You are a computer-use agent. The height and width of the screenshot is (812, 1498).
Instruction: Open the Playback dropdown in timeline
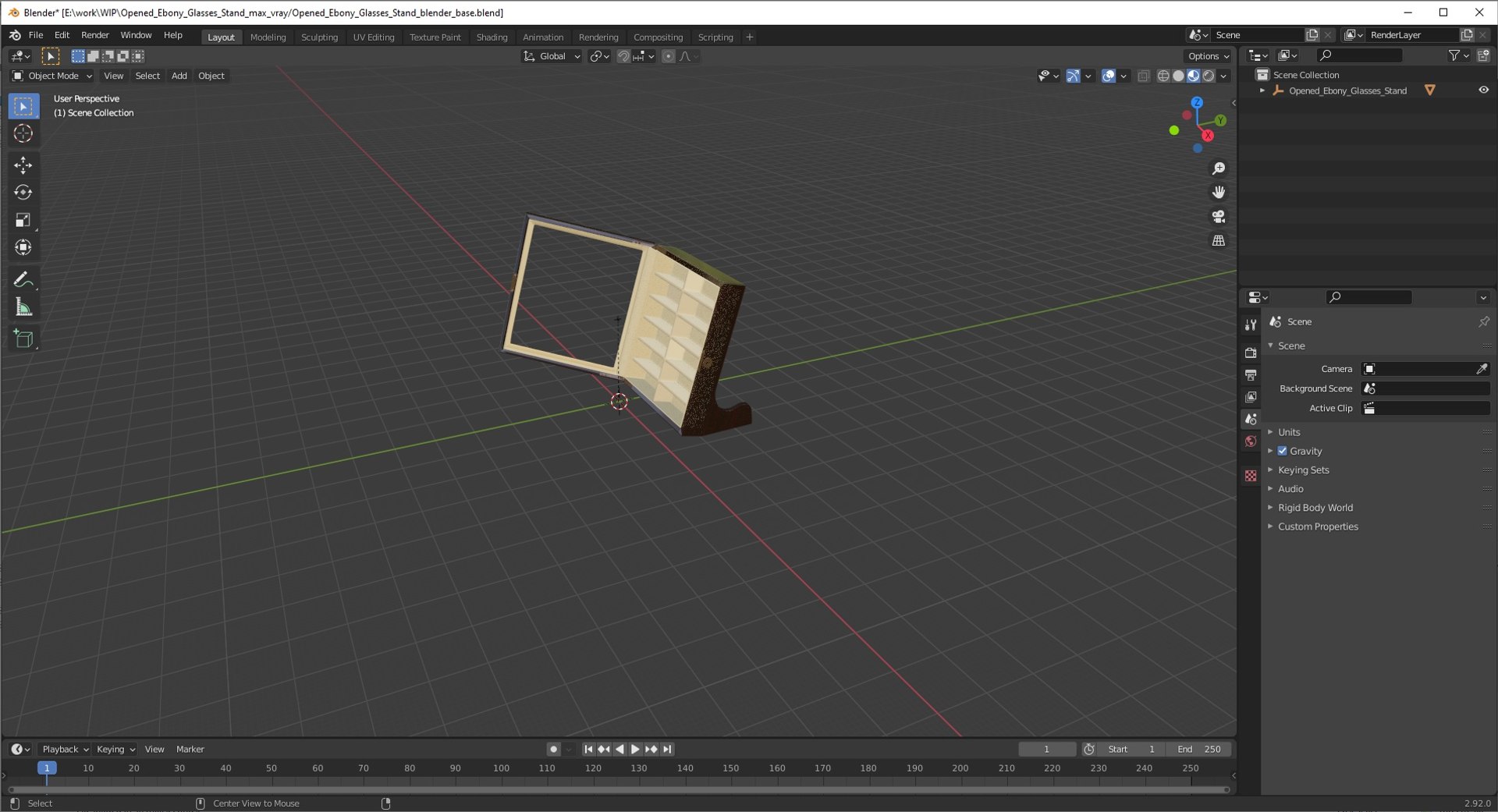[x=65, y=749]
